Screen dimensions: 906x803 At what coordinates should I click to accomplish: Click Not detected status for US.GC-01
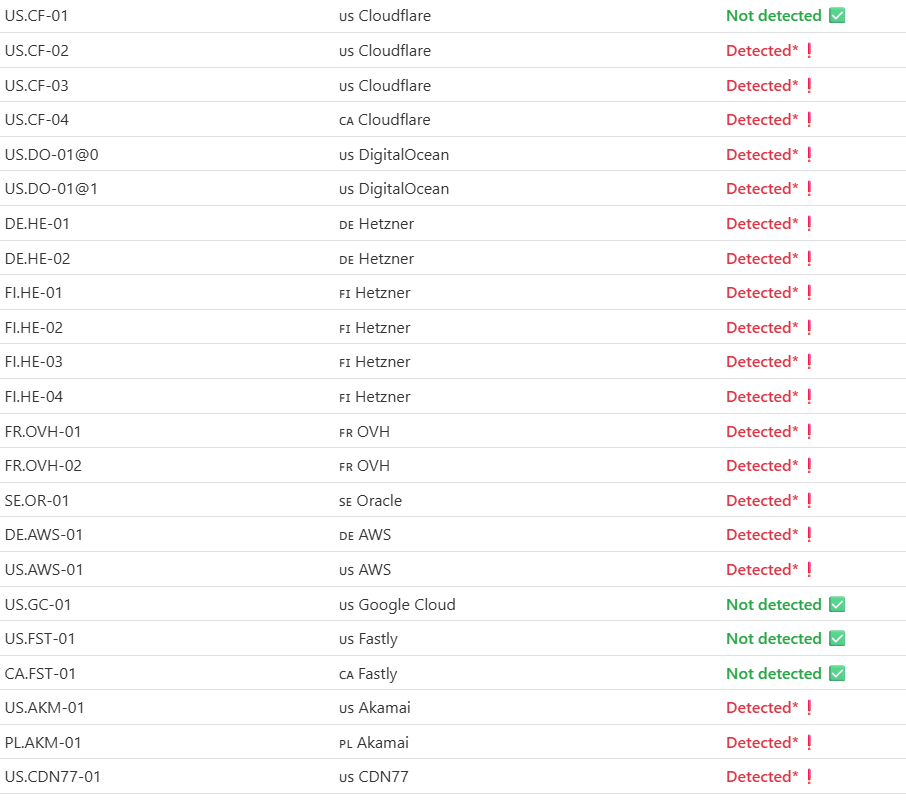click(x=774, y=604)
